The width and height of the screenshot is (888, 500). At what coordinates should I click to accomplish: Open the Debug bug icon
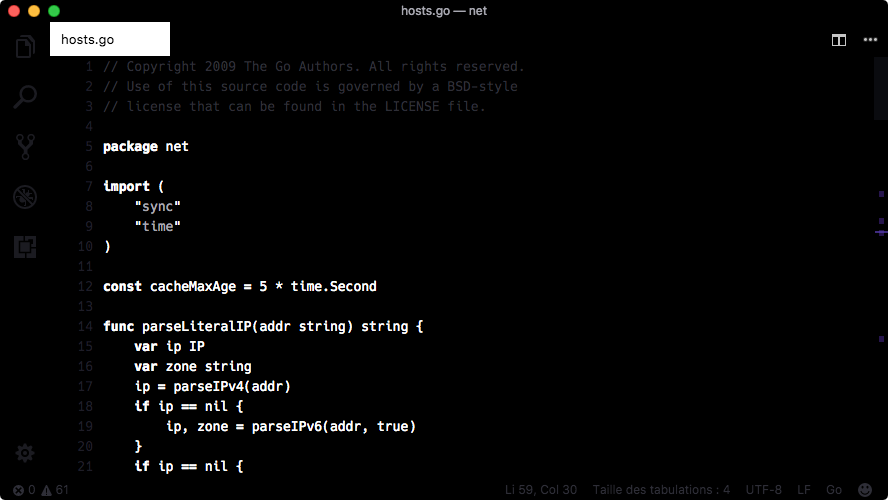pos(25,197)
